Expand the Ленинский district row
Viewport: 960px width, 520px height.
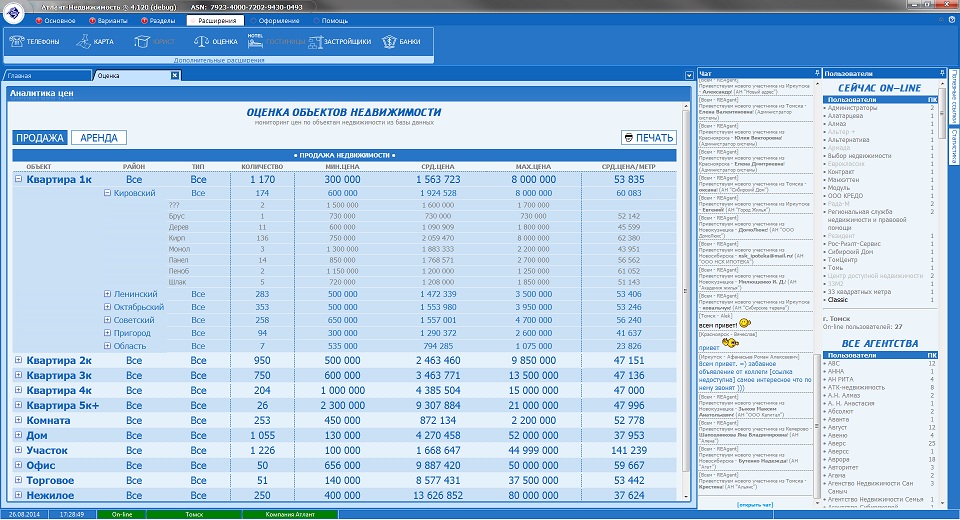click(107, 294)
